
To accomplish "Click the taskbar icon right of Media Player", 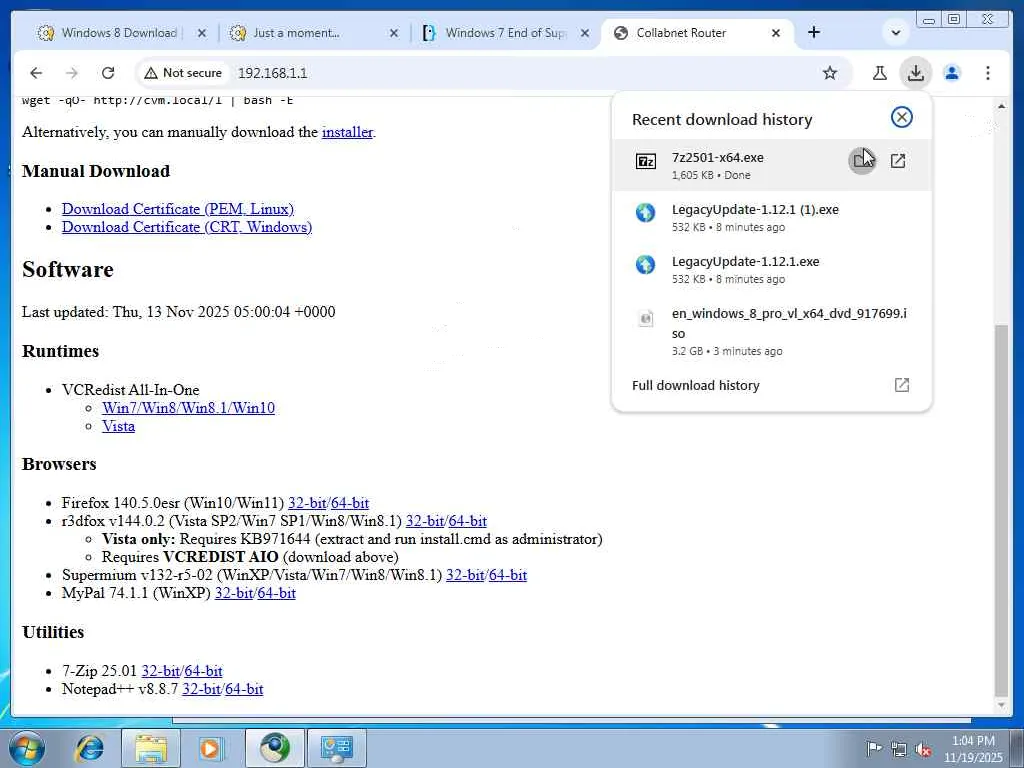I will [x=274, y=748].
